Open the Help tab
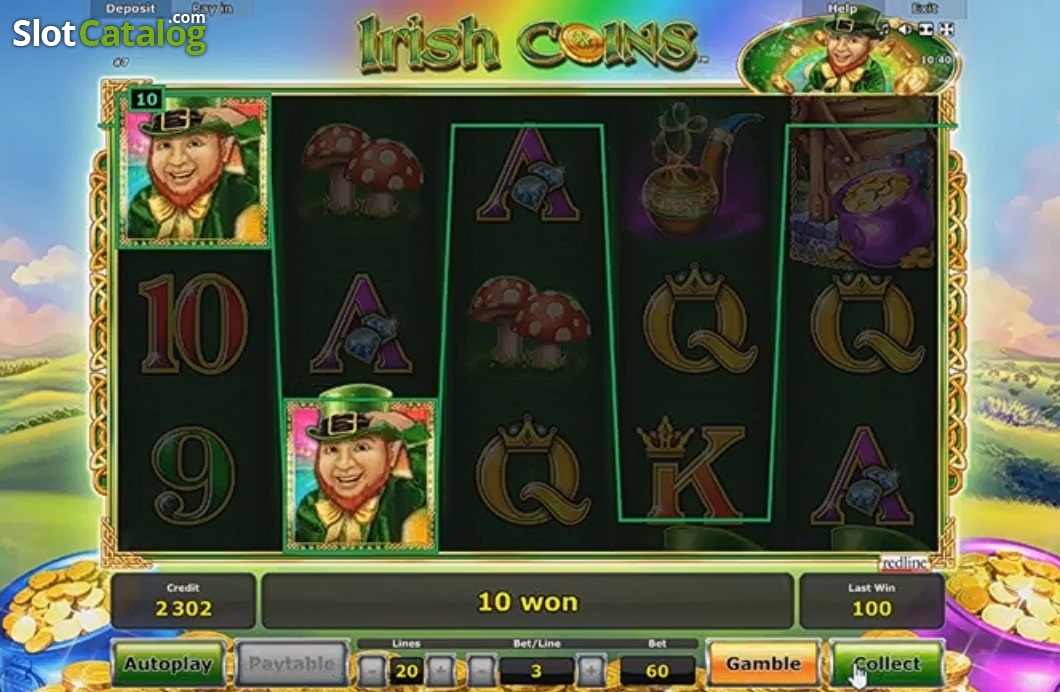The image size is (1060, 692). pos(842,8)
